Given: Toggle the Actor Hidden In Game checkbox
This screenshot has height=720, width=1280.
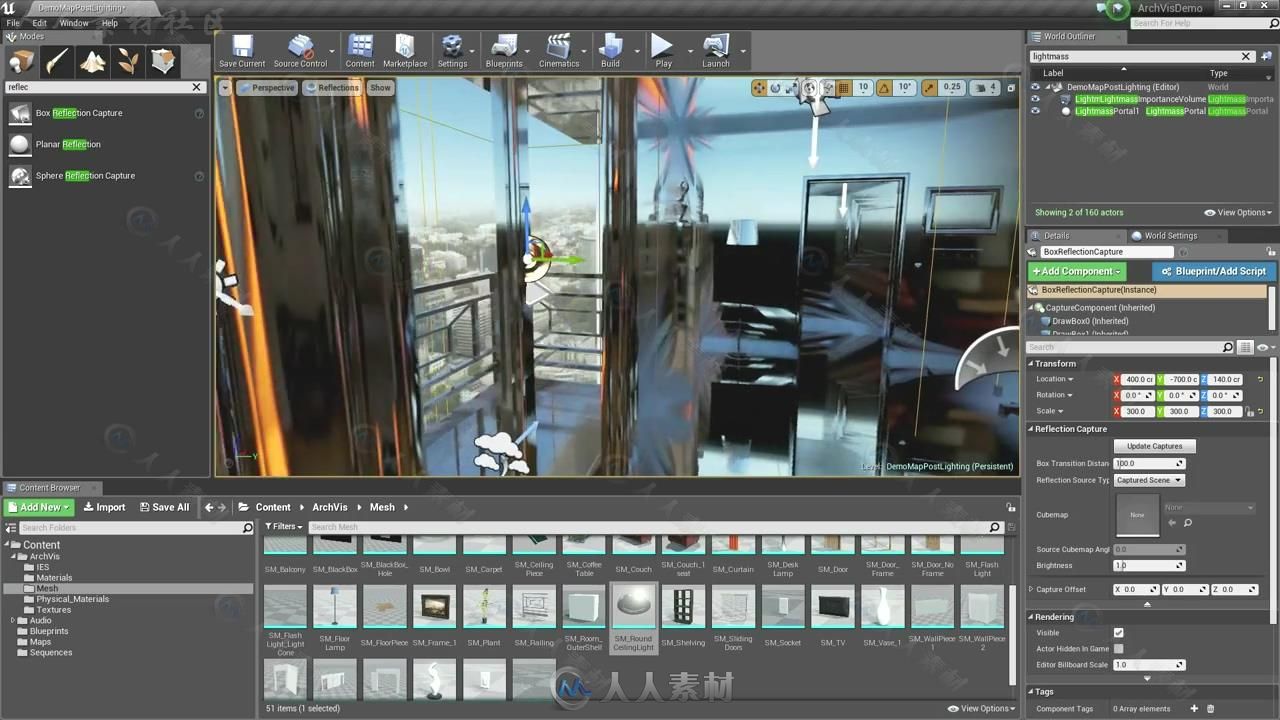Looking at the screenshot, I should (1118, 648).
